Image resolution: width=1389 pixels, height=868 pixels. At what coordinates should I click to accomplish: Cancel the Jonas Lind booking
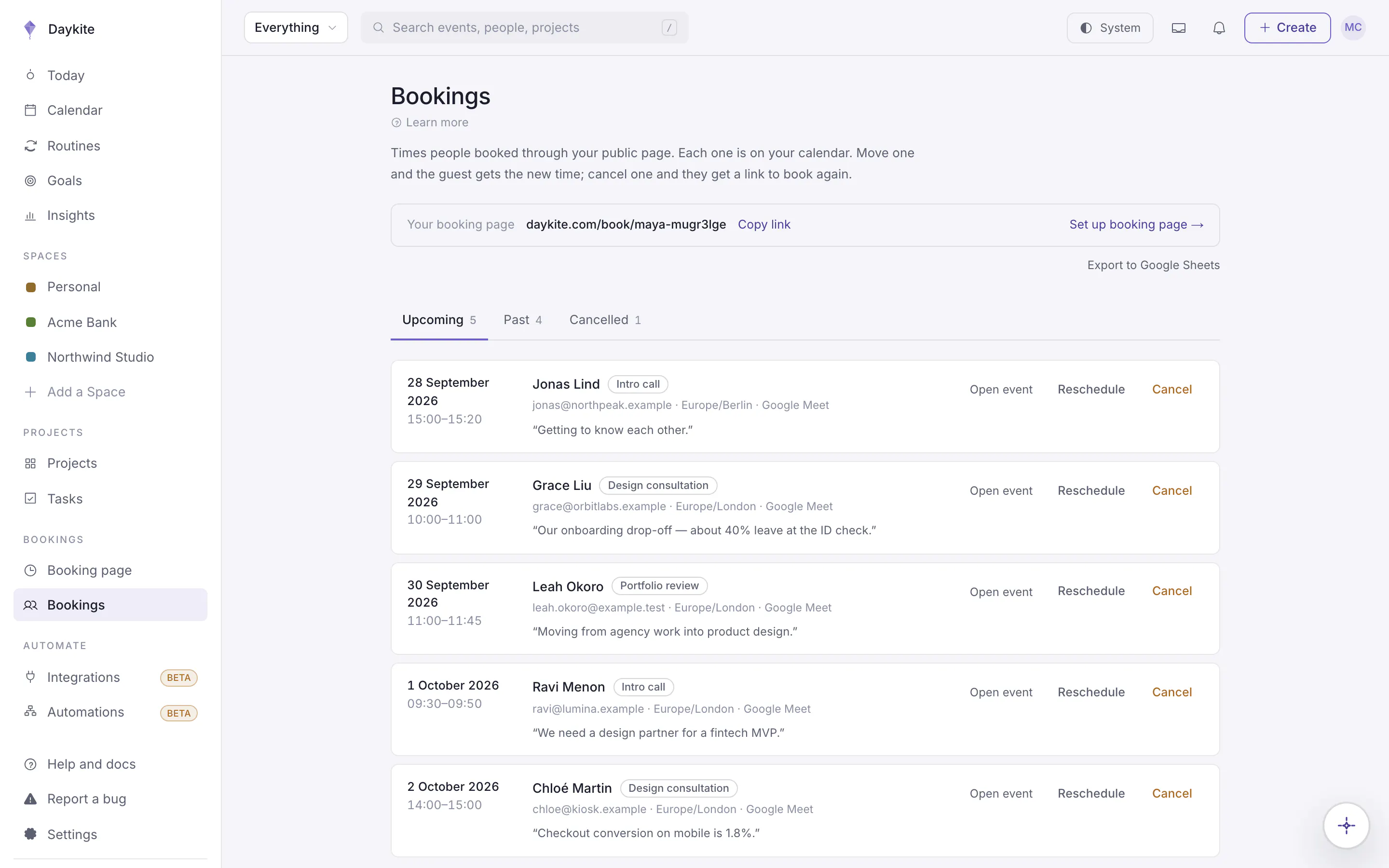tap(1171, 389)
